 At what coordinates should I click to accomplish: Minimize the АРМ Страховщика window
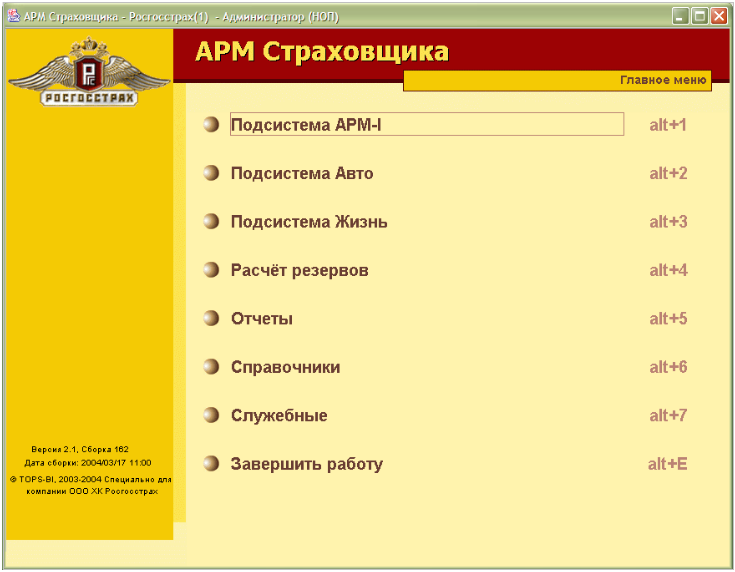click(680, 16)
